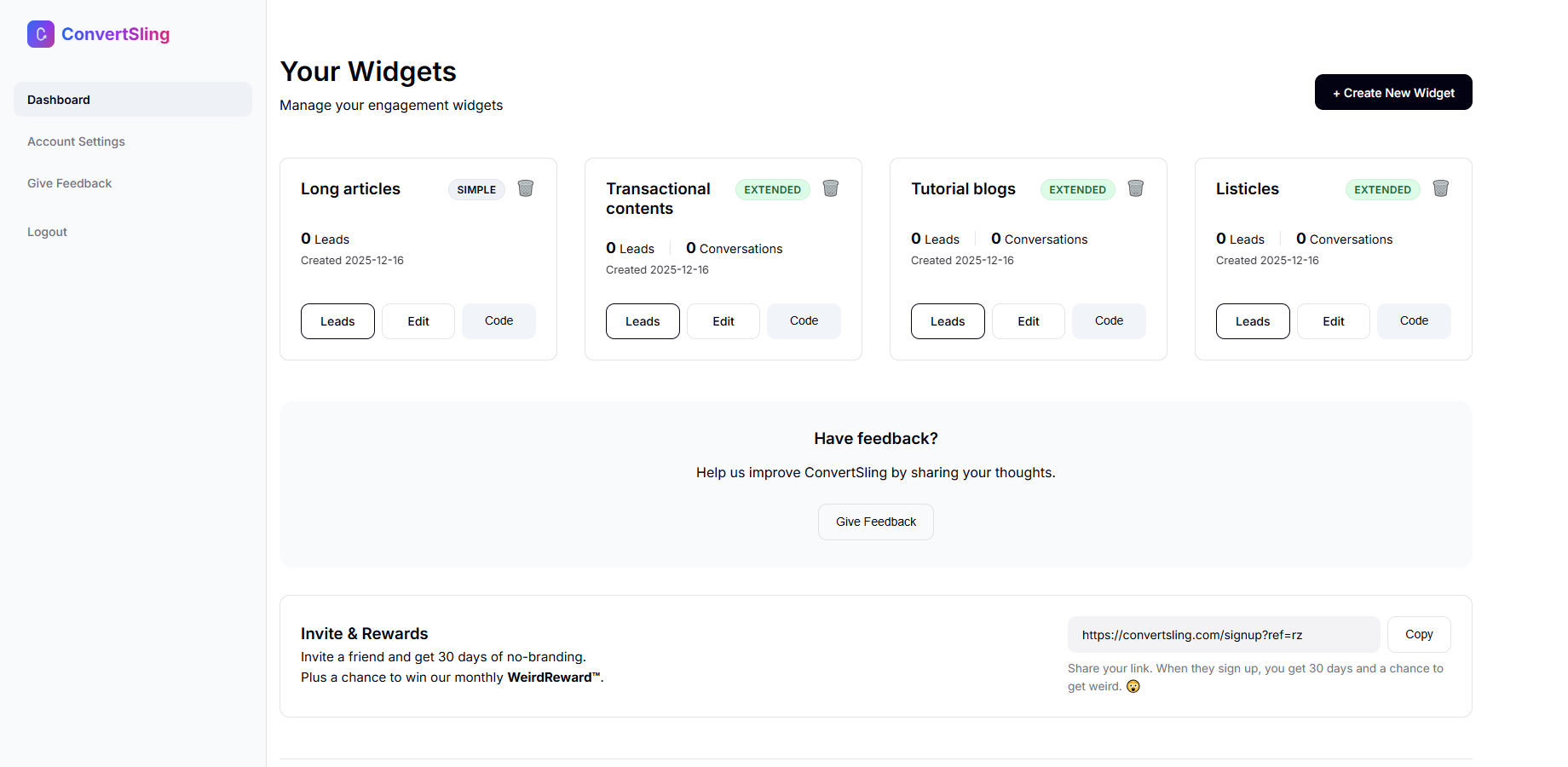This screenshot has width=1568, height=767.
Task: Click the SIMPLE badge on Long articles
Action: pyautogui.click(x=476, y=189)
